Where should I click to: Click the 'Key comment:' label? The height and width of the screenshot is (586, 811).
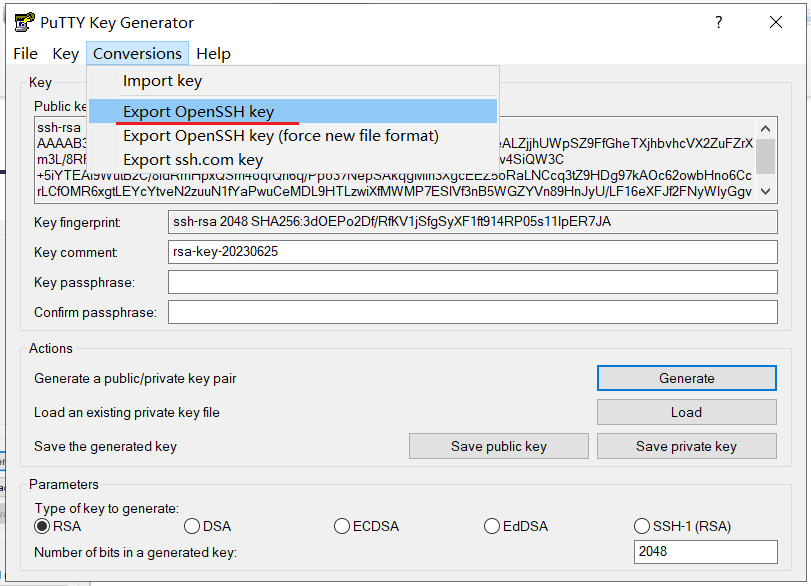(x=76, y=252)
